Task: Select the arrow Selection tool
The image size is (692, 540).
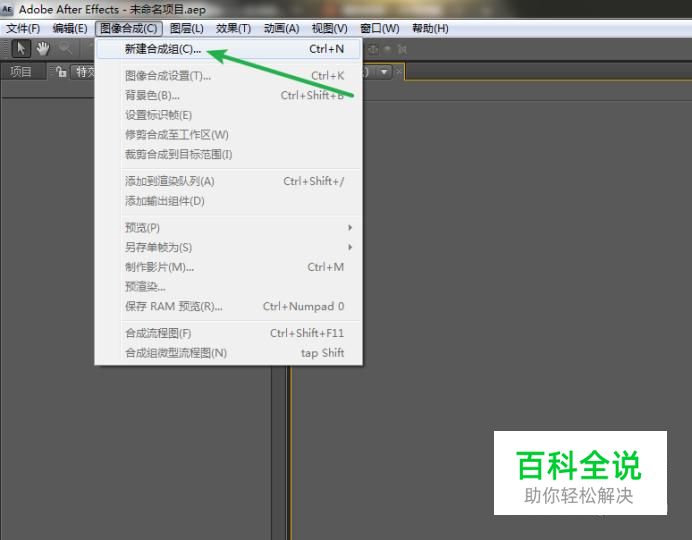Action: [x=21, y=49]
